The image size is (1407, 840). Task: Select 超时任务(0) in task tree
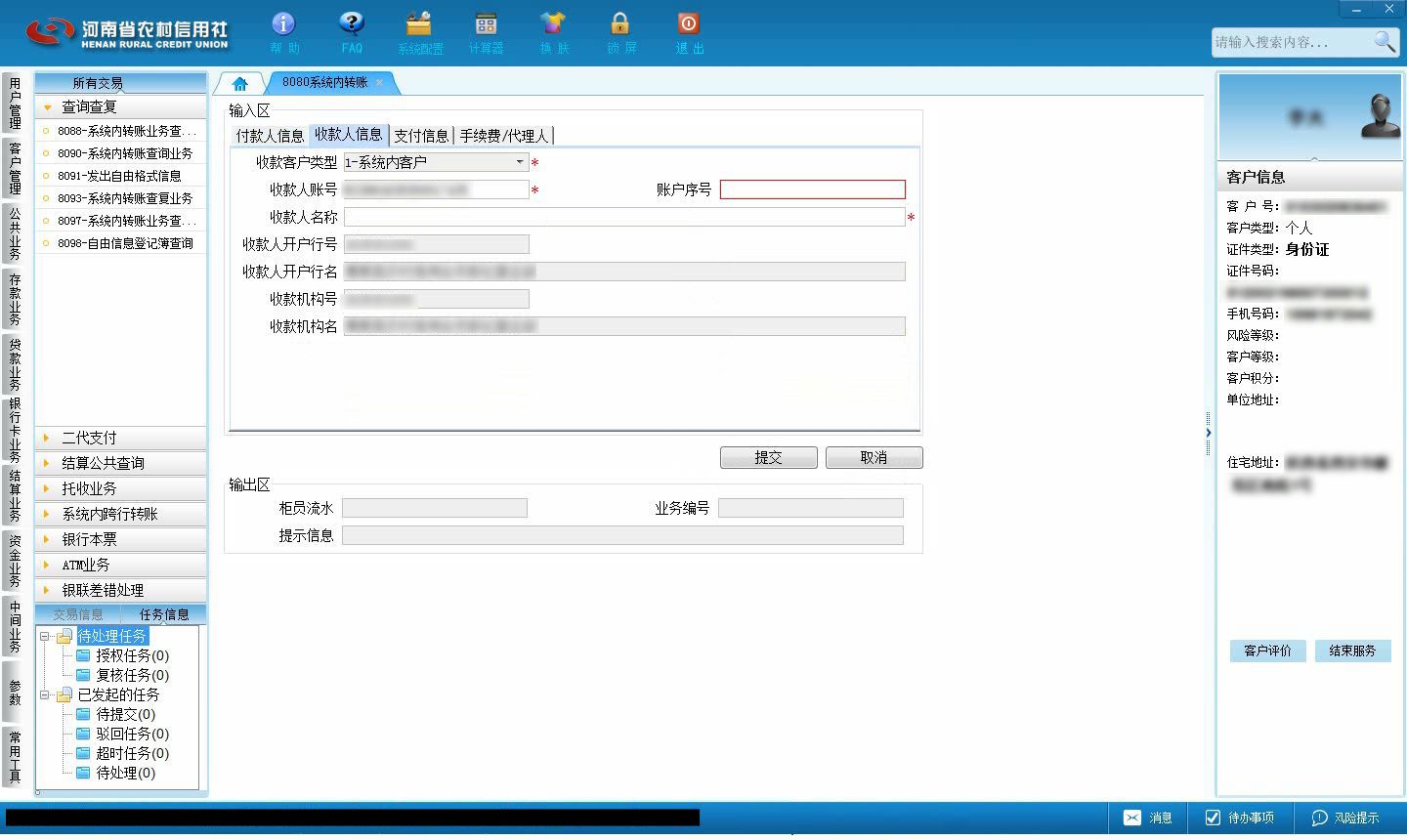click(x=132, y=753)
